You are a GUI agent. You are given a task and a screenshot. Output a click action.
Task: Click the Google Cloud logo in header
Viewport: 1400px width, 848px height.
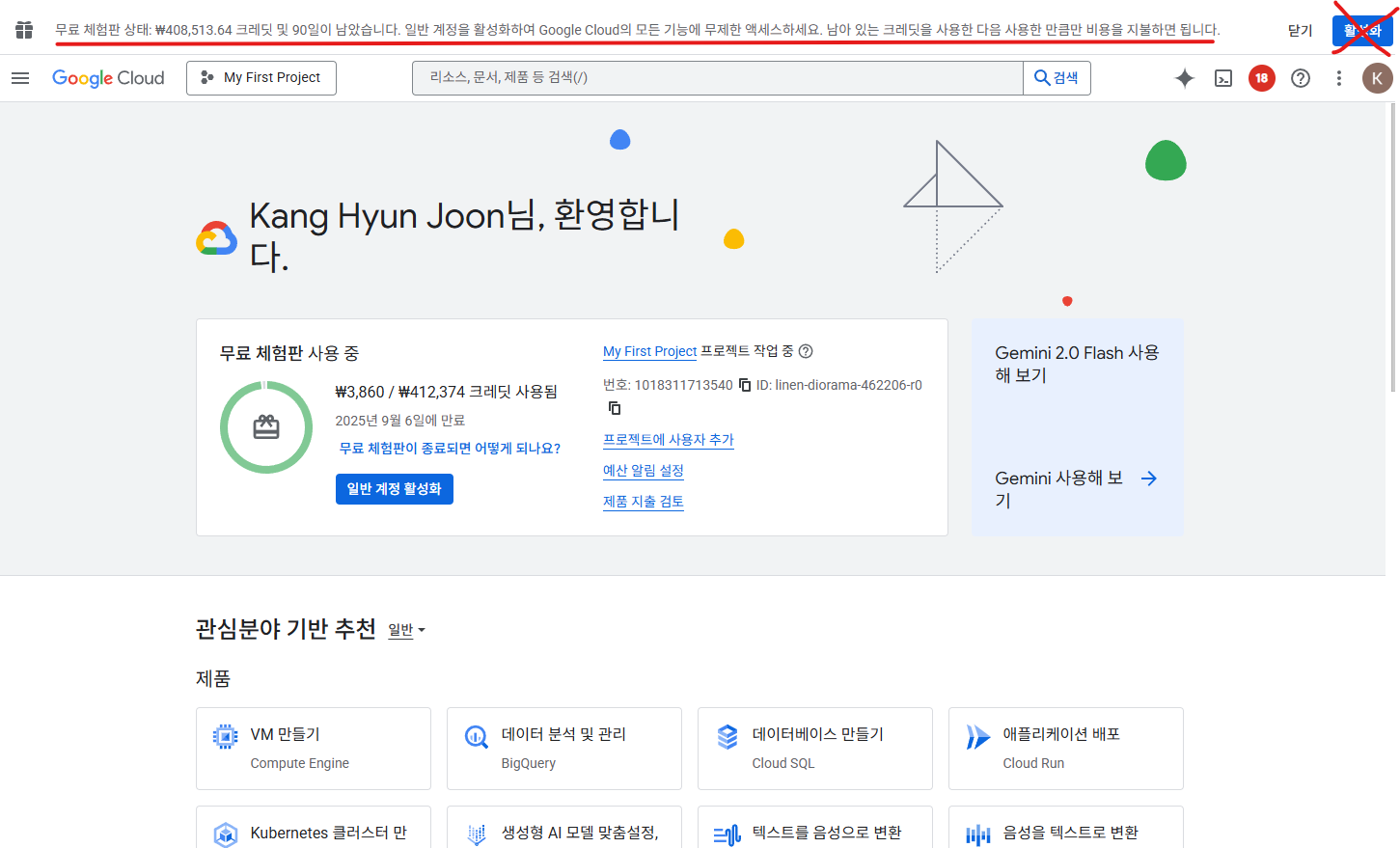pyautogui.click(x=108, y=78)
